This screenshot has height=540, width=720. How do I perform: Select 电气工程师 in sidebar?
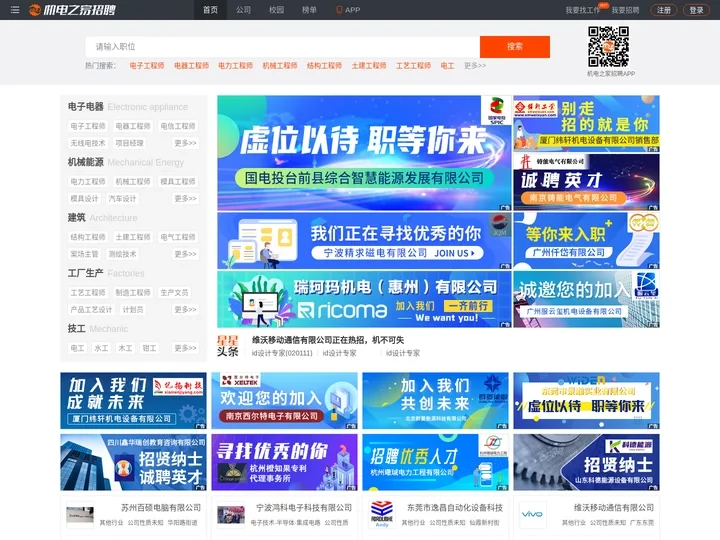[x=178, y=237]
